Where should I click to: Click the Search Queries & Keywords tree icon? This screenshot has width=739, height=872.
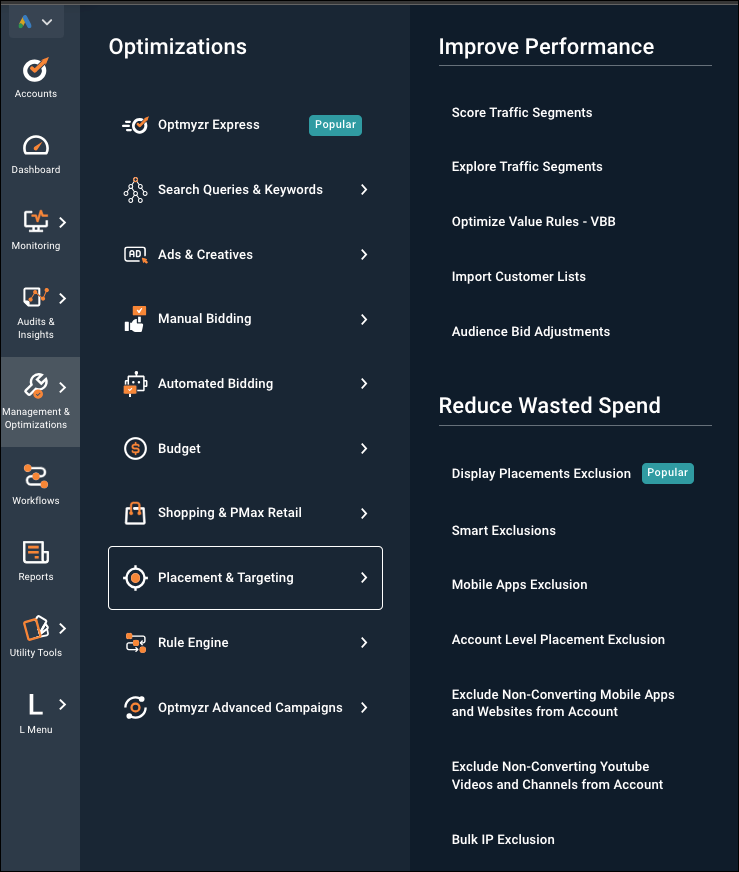click(135, 190)
